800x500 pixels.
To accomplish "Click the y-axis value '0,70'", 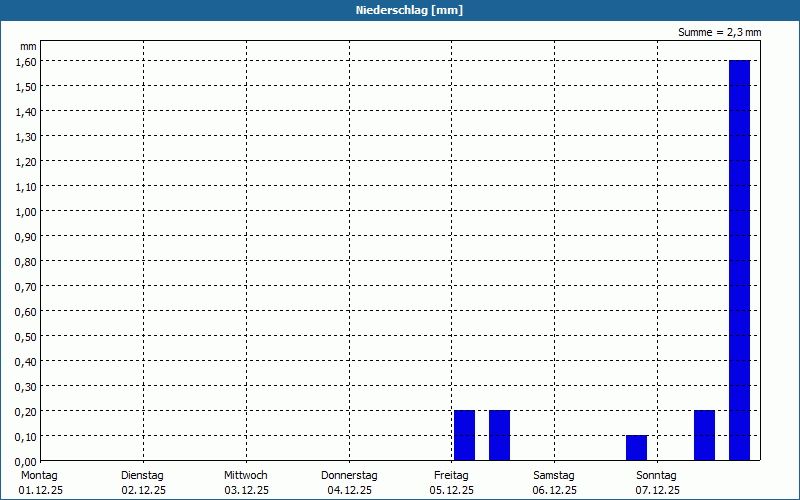I will (x=26, y=287).
